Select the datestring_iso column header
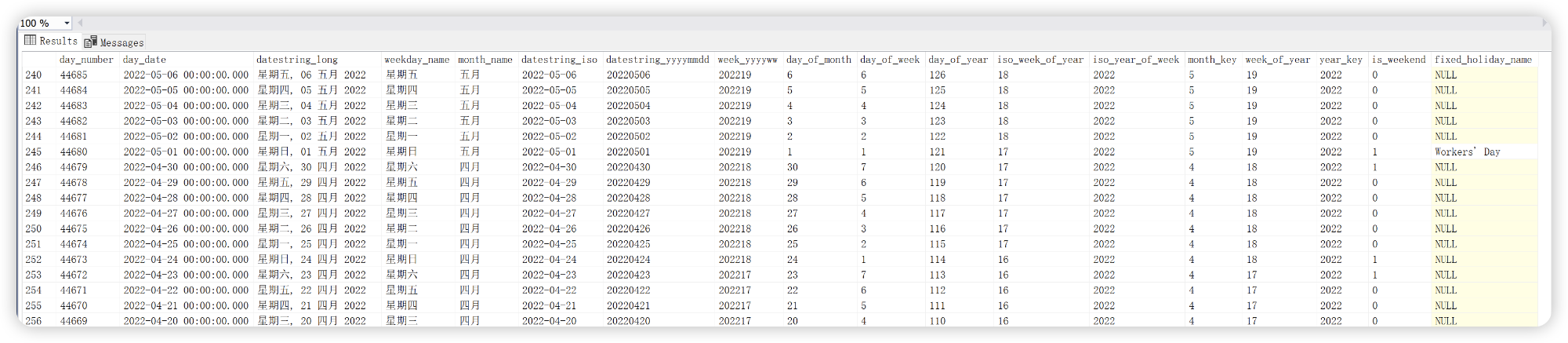The image size is (1568, 343). coord(560,60)
